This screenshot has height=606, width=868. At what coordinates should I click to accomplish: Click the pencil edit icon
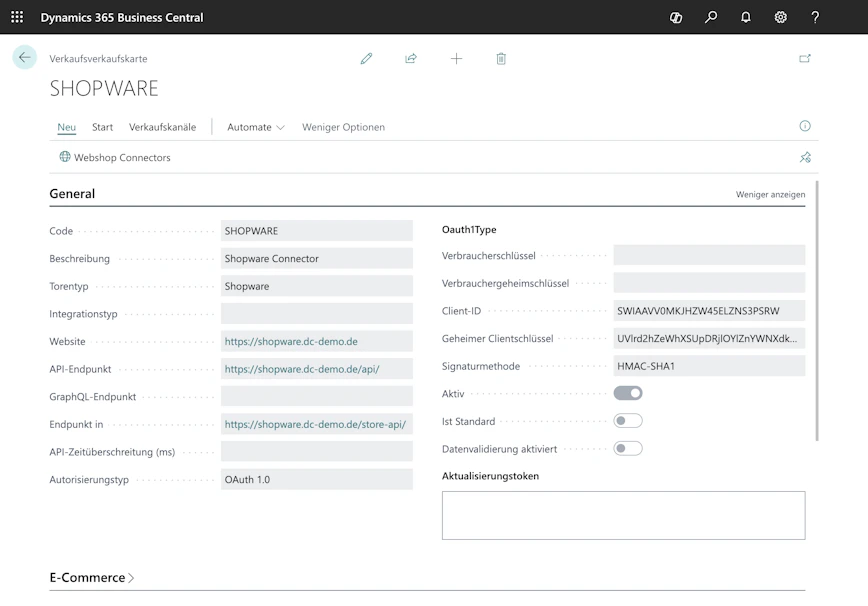[366, 59]
